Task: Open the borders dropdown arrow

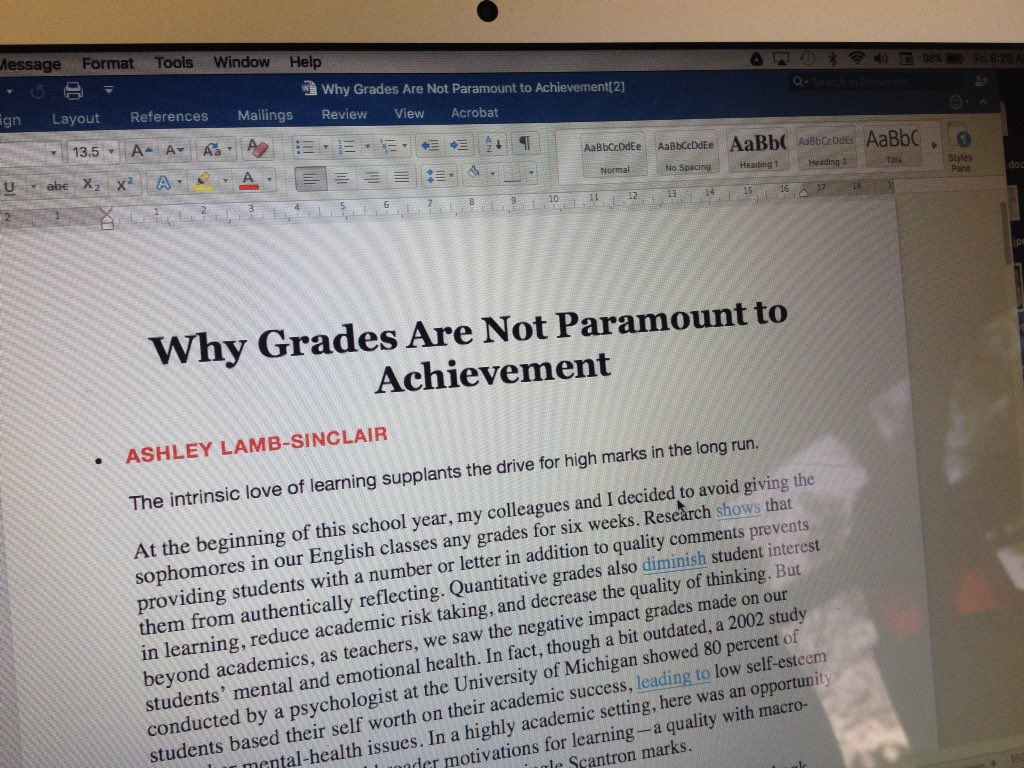Action: tap(531, 173)
